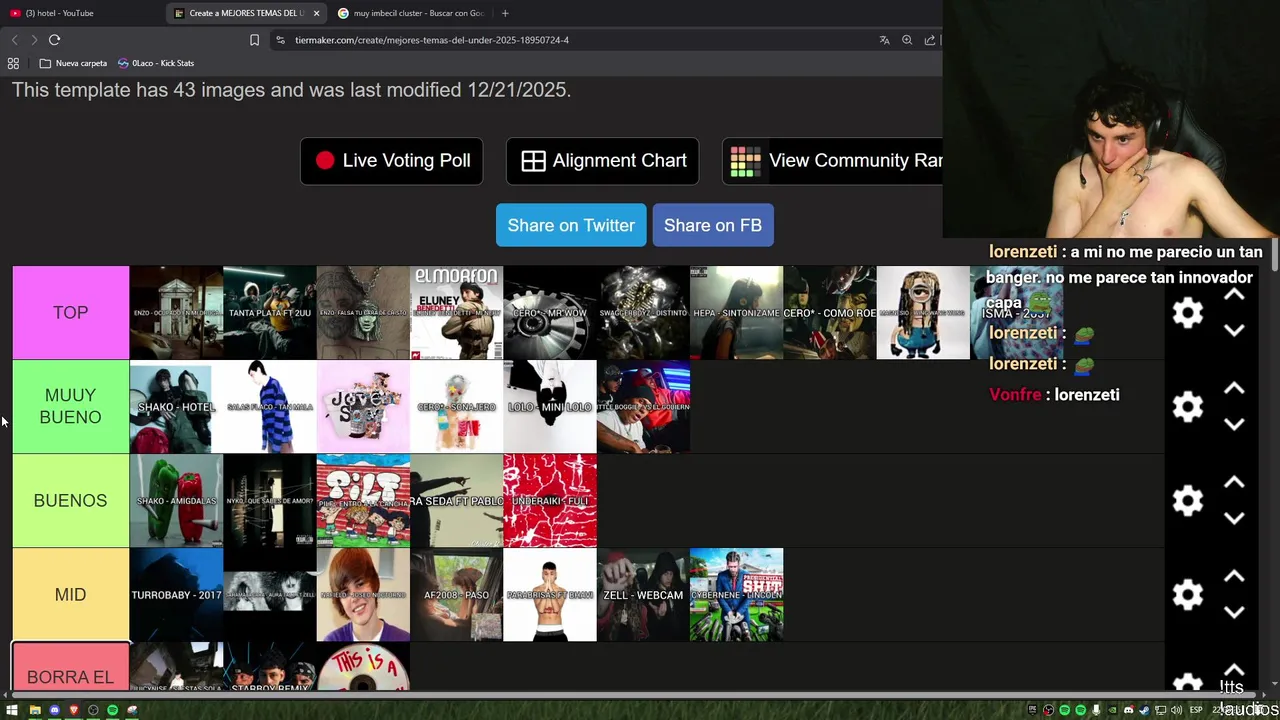Move MID row up with chevron
The height and width of the screenshot is (720, 1280).
coord(1234,577)
